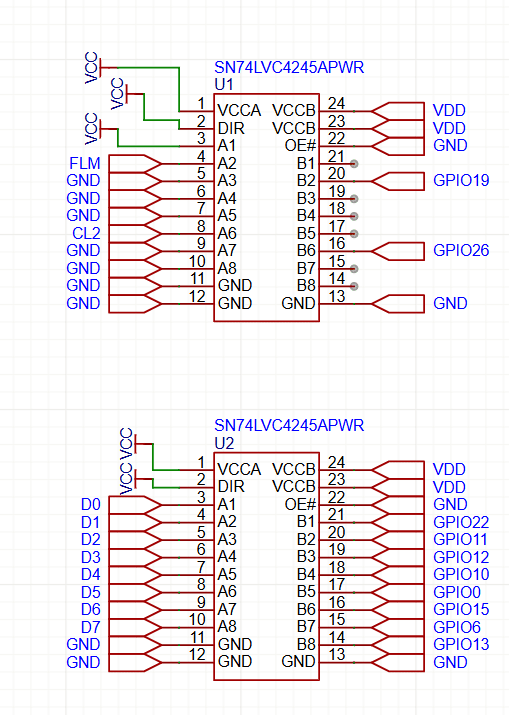Screen dimensions: 509x715
Task: Click the no-connect marker on U1 B8
Action: click(354, 286)
